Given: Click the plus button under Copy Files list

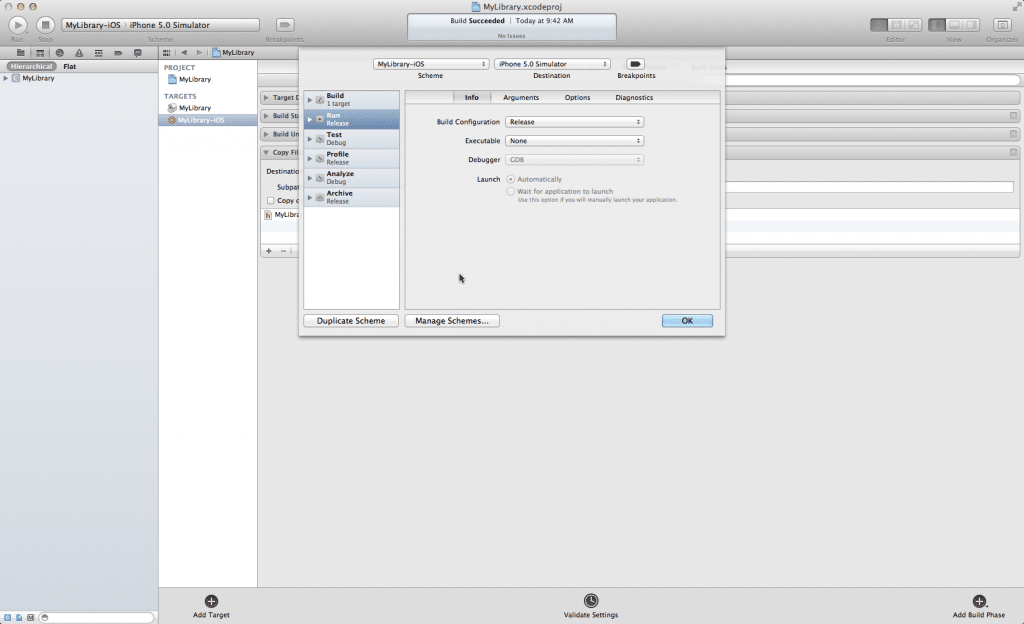Looking at the screenshot, I should [x=268, y=251].
